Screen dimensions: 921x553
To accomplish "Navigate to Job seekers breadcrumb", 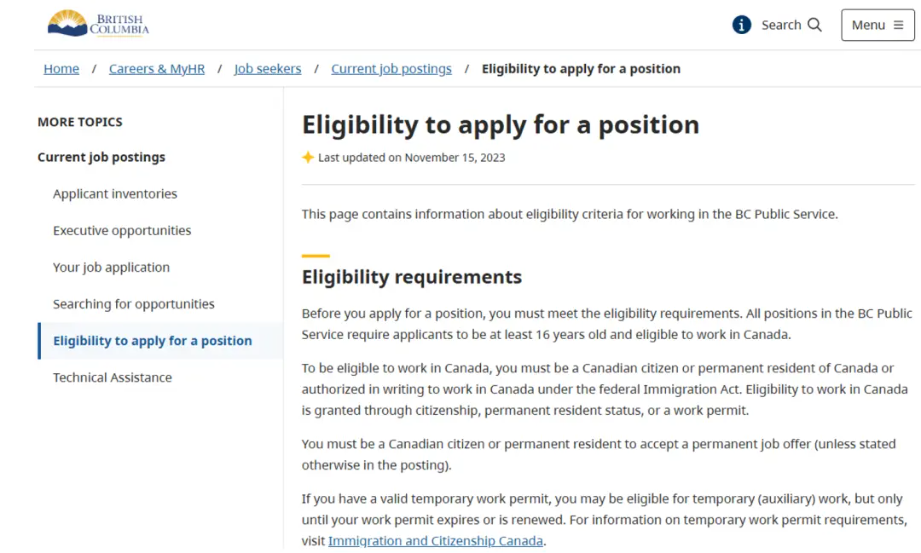I will [268, 69].
